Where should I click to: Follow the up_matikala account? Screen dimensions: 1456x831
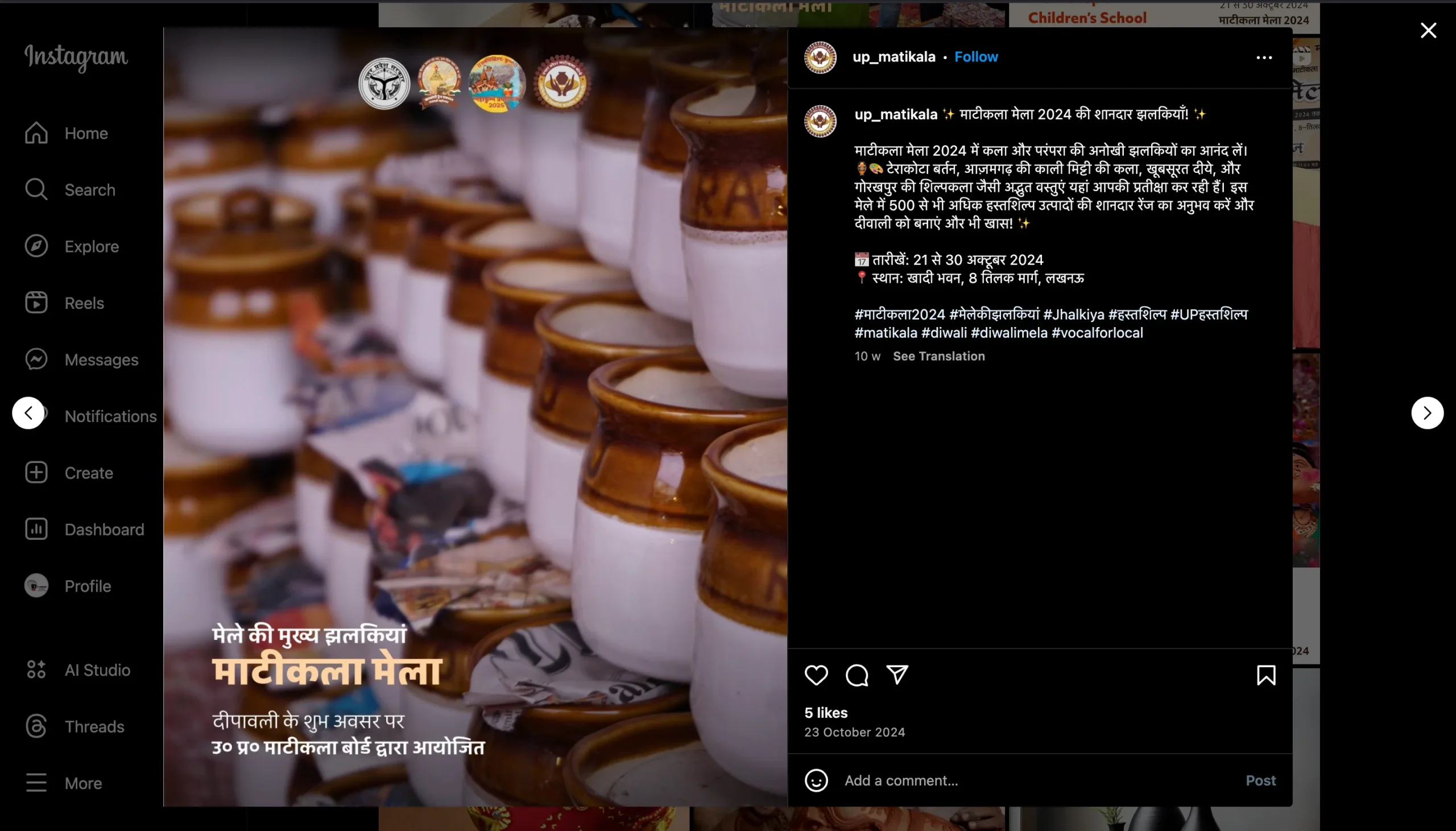(976, 57)
